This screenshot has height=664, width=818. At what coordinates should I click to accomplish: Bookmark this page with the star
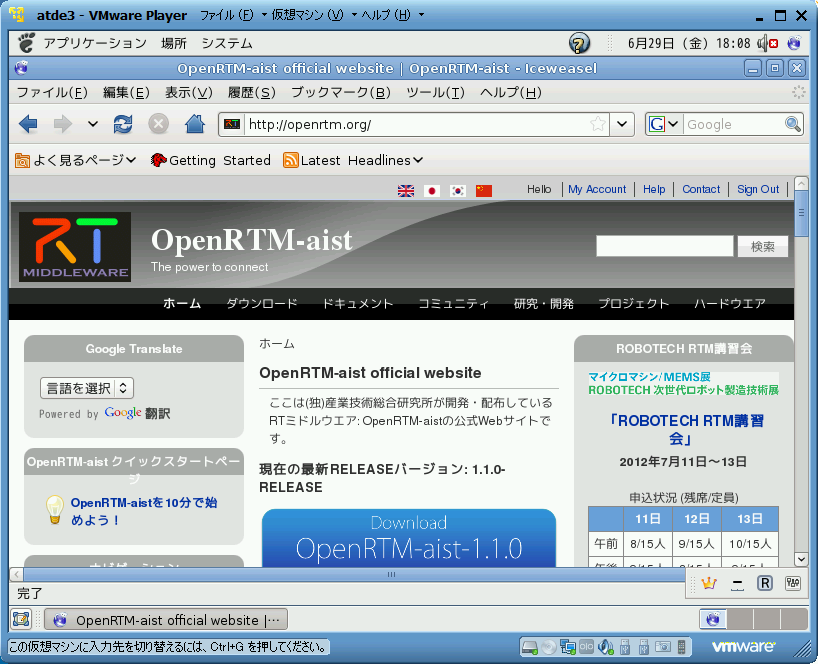coord(598,124)
